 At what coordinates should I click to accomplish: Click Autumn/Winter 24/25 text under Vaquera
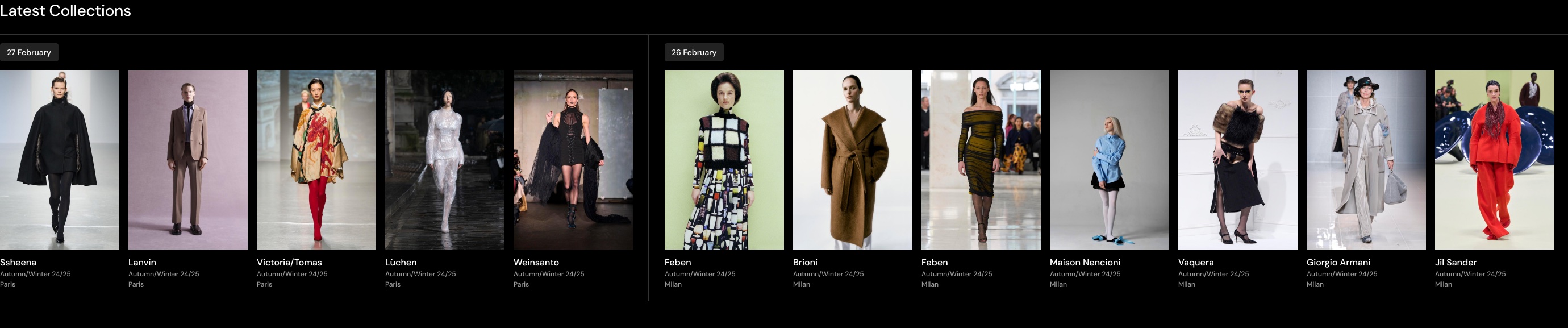[1213, 274]
